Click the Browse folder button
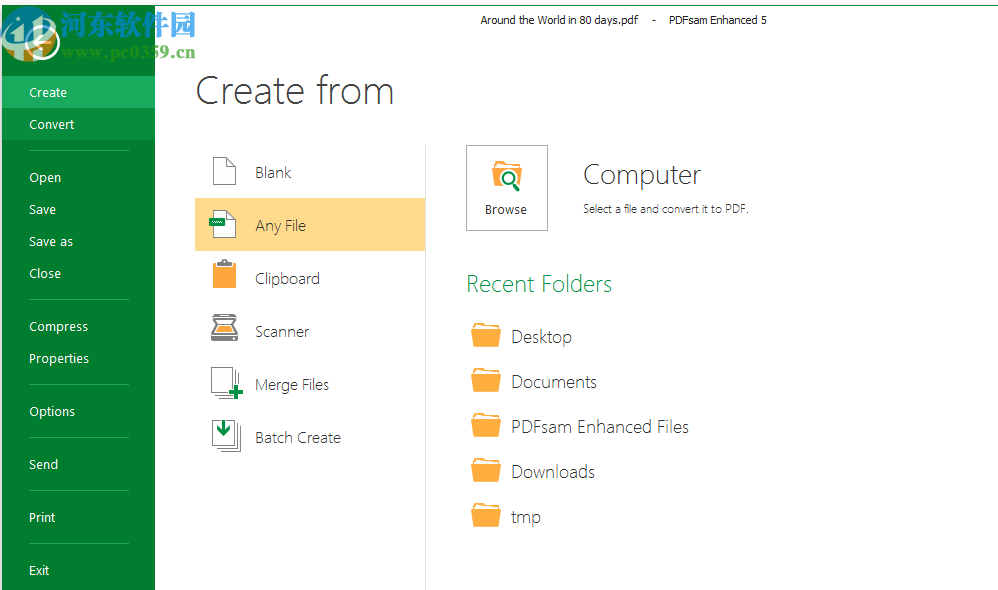 (x=506, y=188)
